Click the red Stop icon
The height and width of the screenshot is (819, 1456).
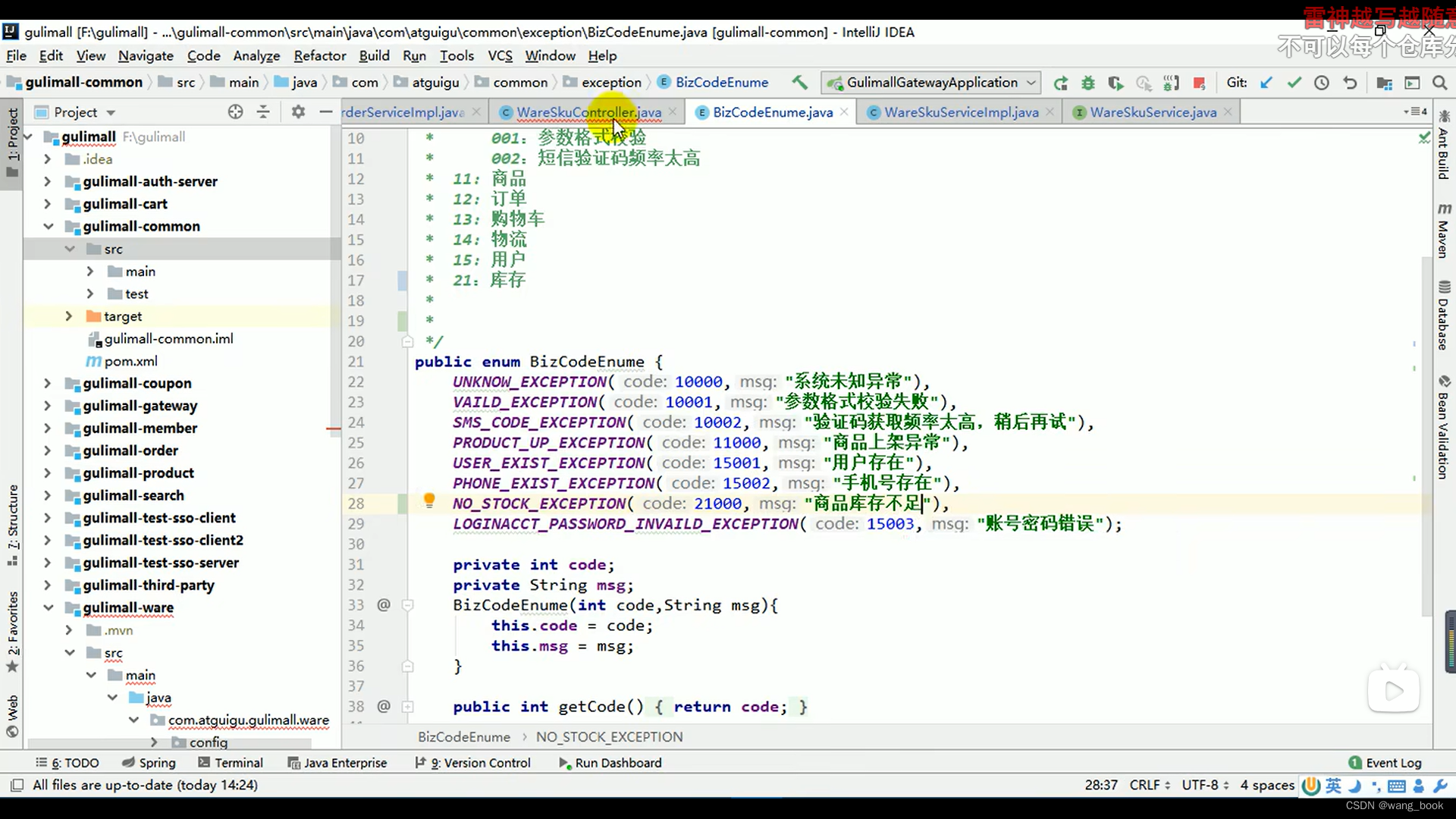click(x=1199, y=83)
